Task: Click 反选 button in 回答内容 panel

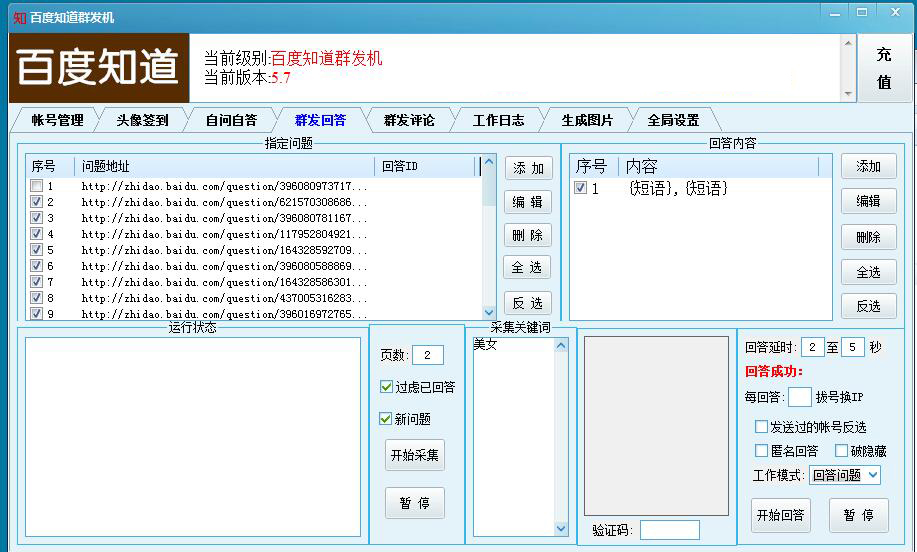Action: (x=868, y=306)
